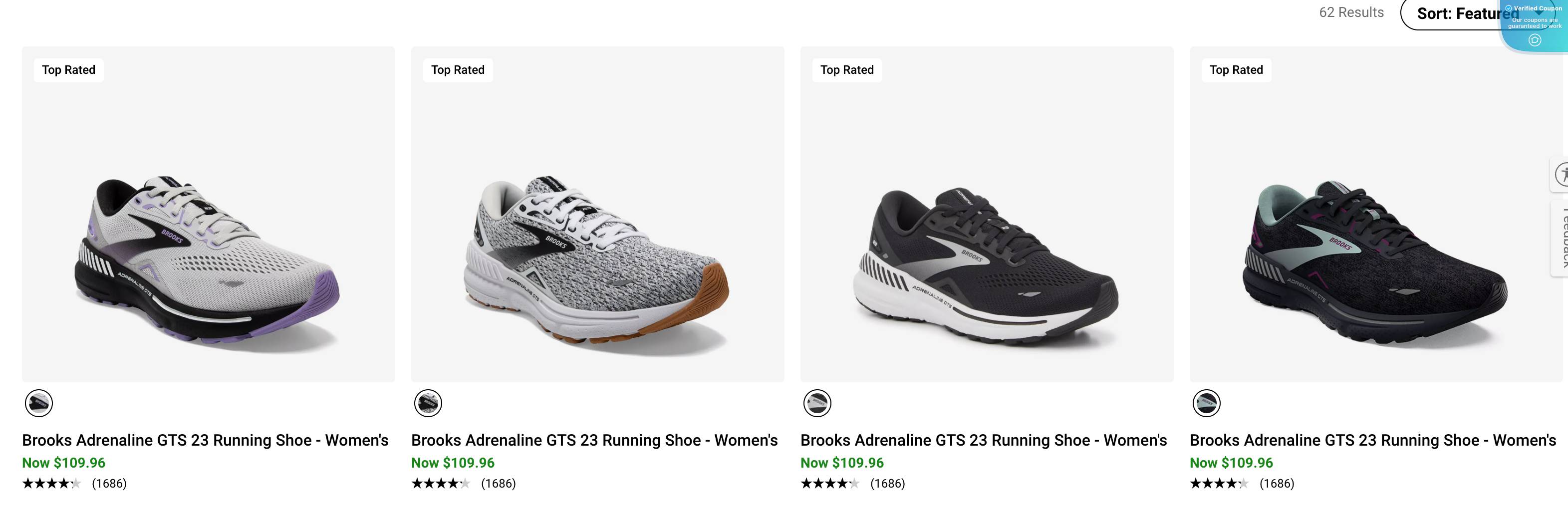1568x524 pixels.
Task: Click the Now $109.96 price on fourth product
Action: (x=1231, y=463)
